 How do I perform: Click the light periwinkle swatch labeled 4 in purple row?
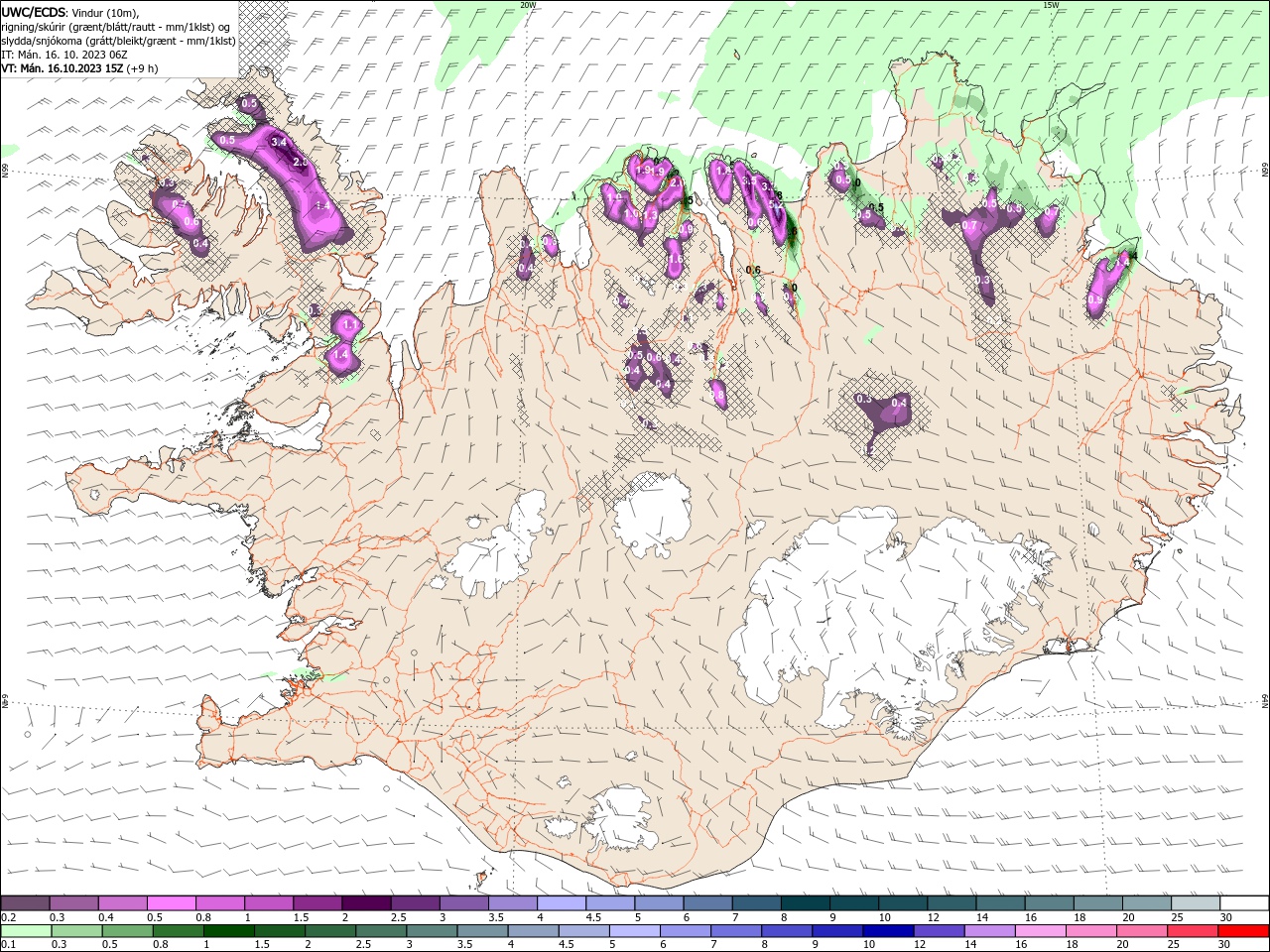pos(561,903)
